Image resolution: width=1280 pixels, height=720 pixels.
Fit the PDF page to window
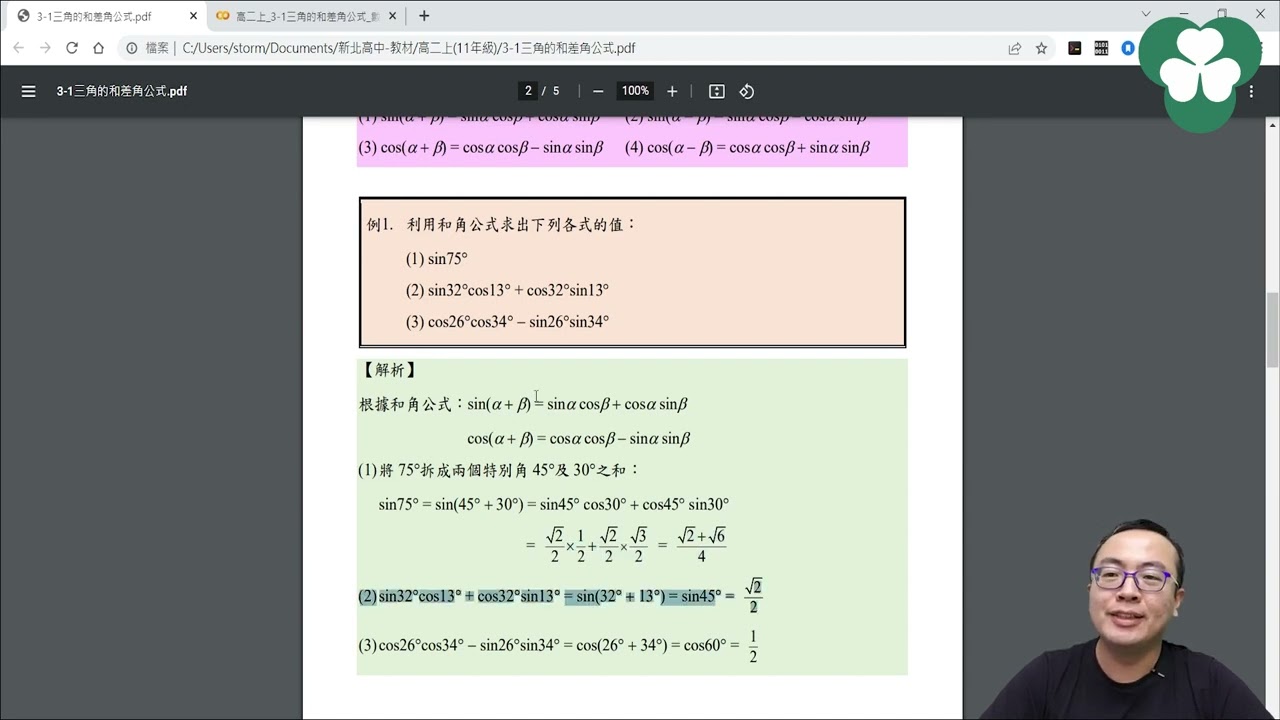click(716, 91)
